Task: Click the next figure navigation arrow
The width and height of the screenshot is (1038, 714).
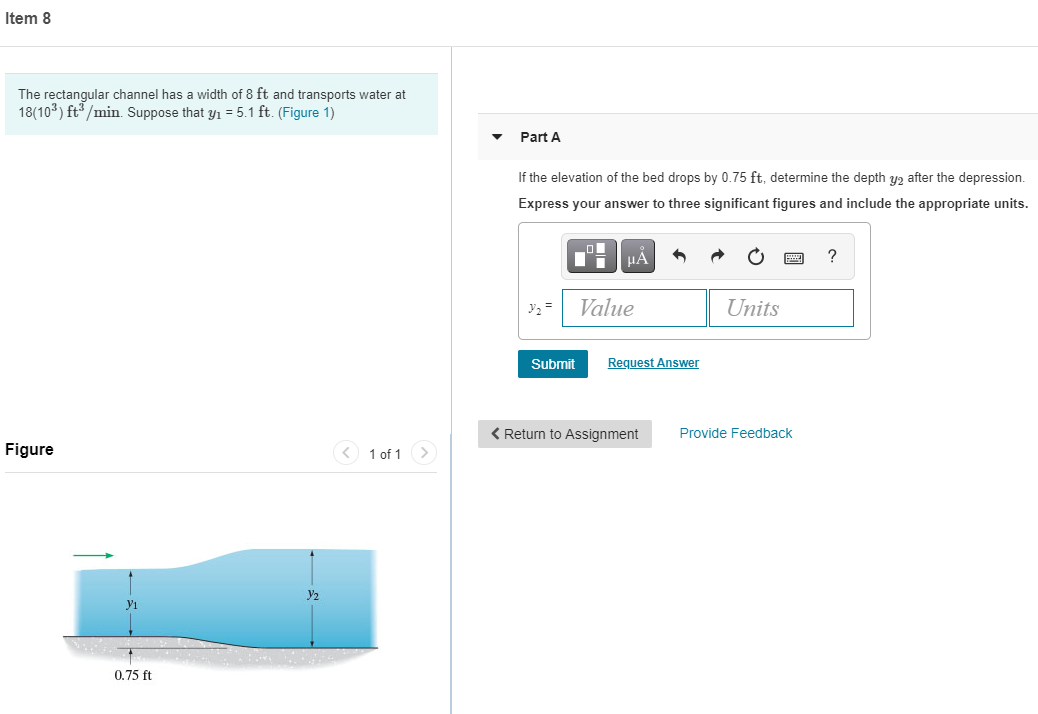Action: pyautogui.click(x=424, y=452)
